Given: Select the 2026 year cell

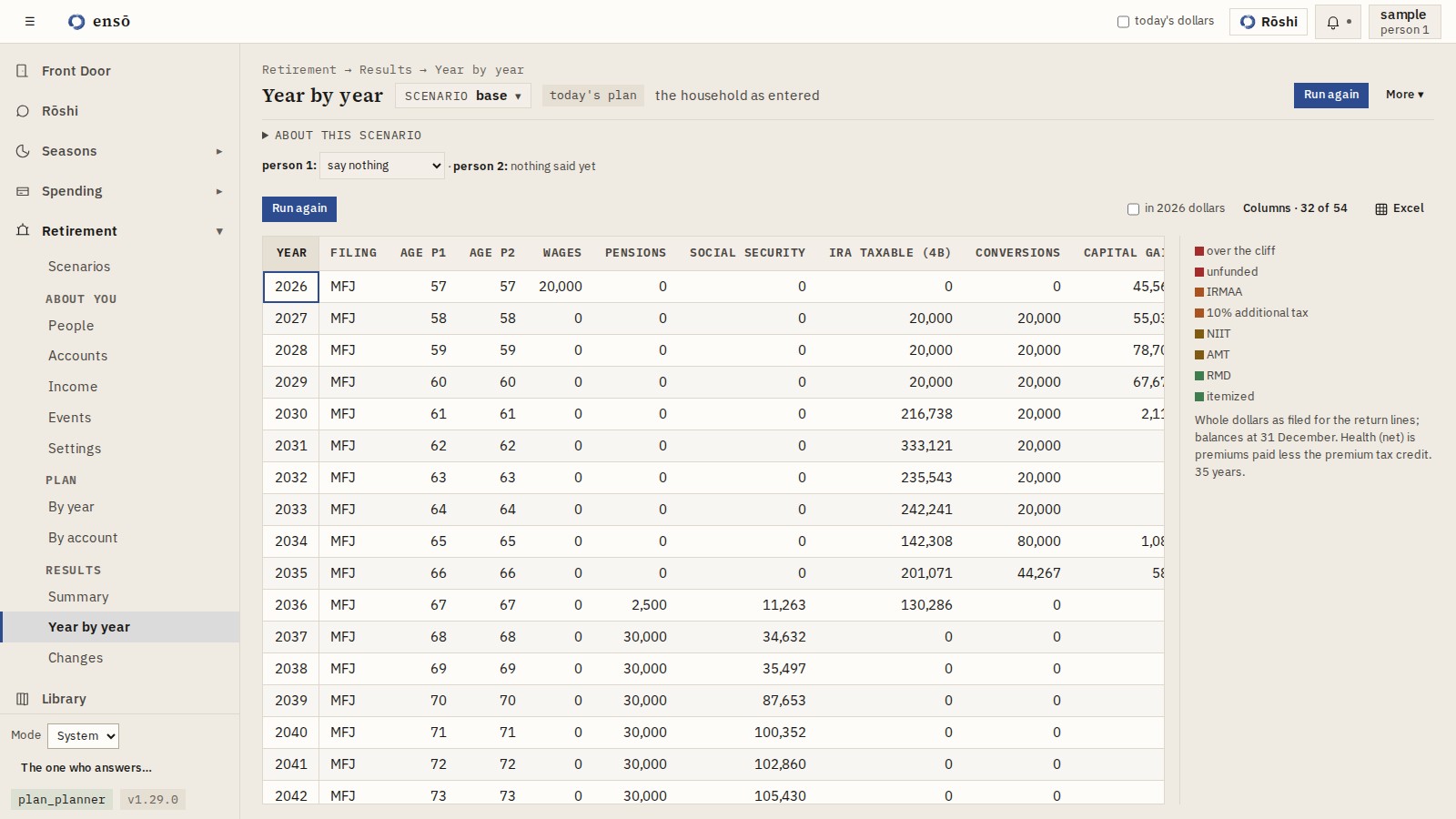Looking at the screenshot, I should click(291, 287).
